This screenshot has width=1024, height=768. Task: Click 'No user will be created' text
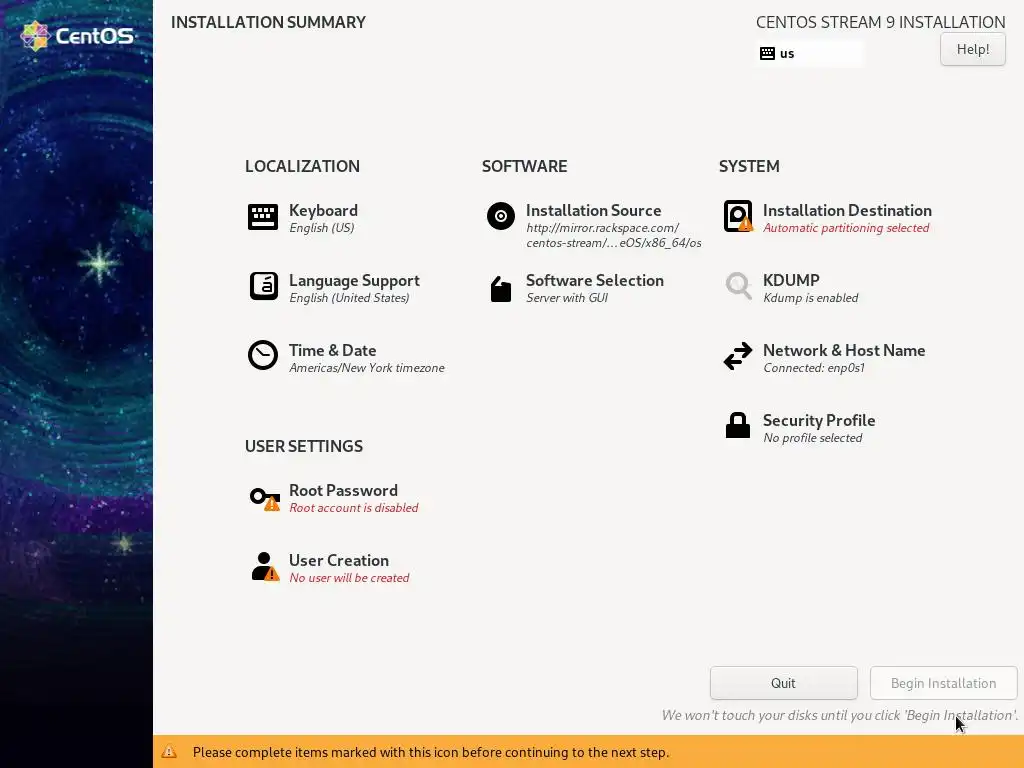[x=349, y=578]
